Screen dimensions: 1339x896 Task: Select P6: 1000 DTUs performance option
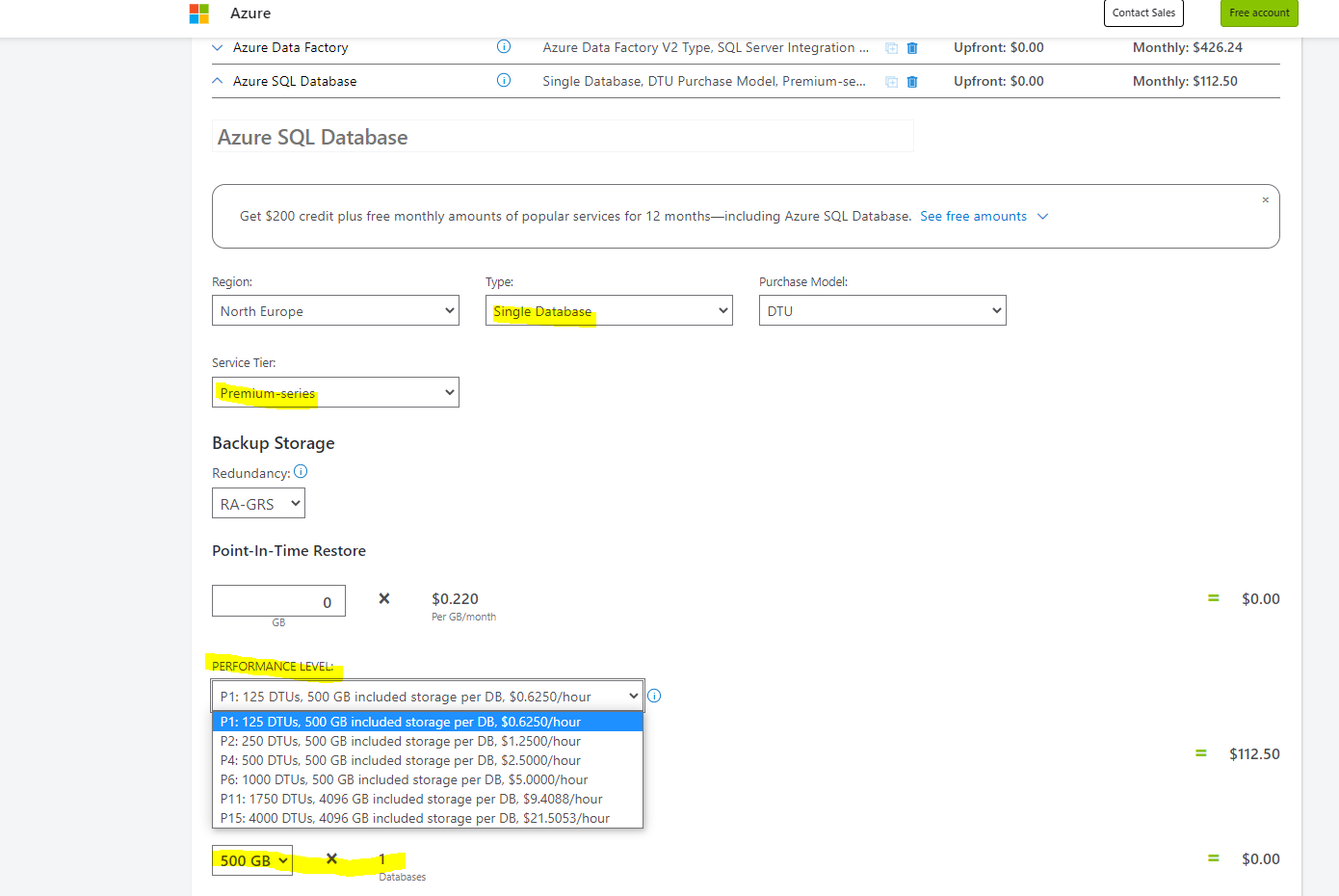coord(427,779)
